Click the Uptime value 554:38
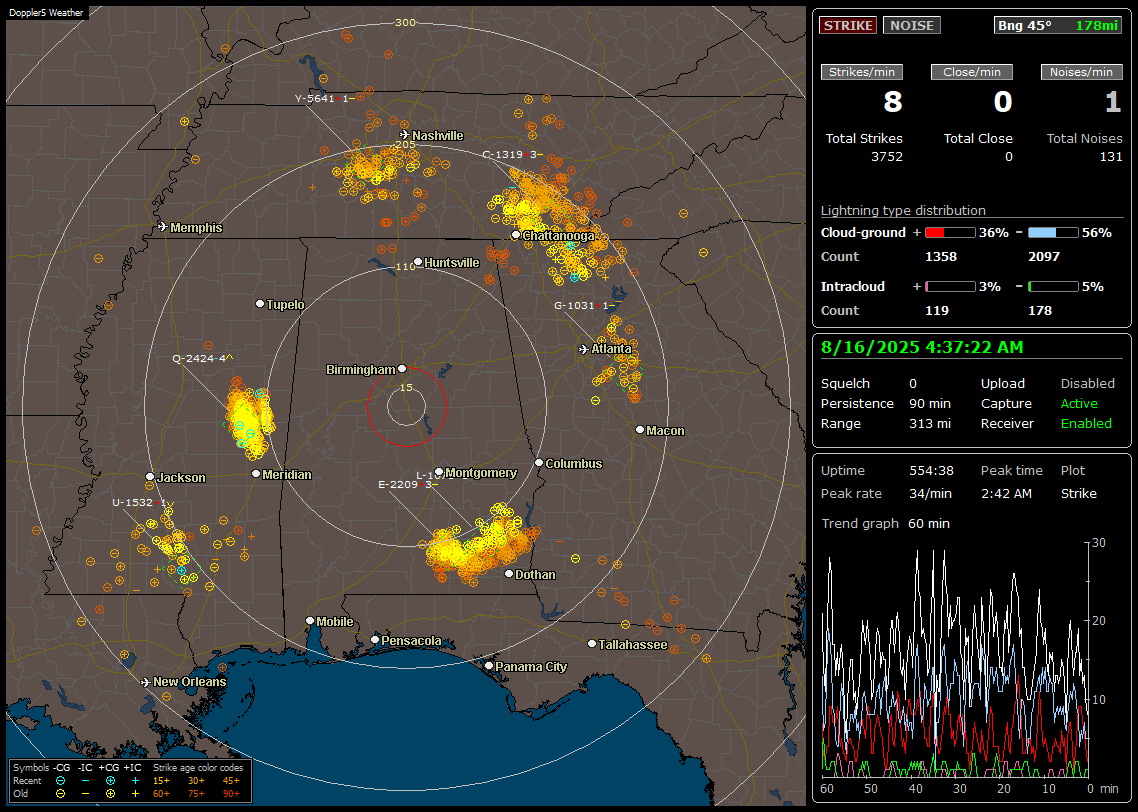Viewport: 1138px width, 812px height. (x=931, y=471)
